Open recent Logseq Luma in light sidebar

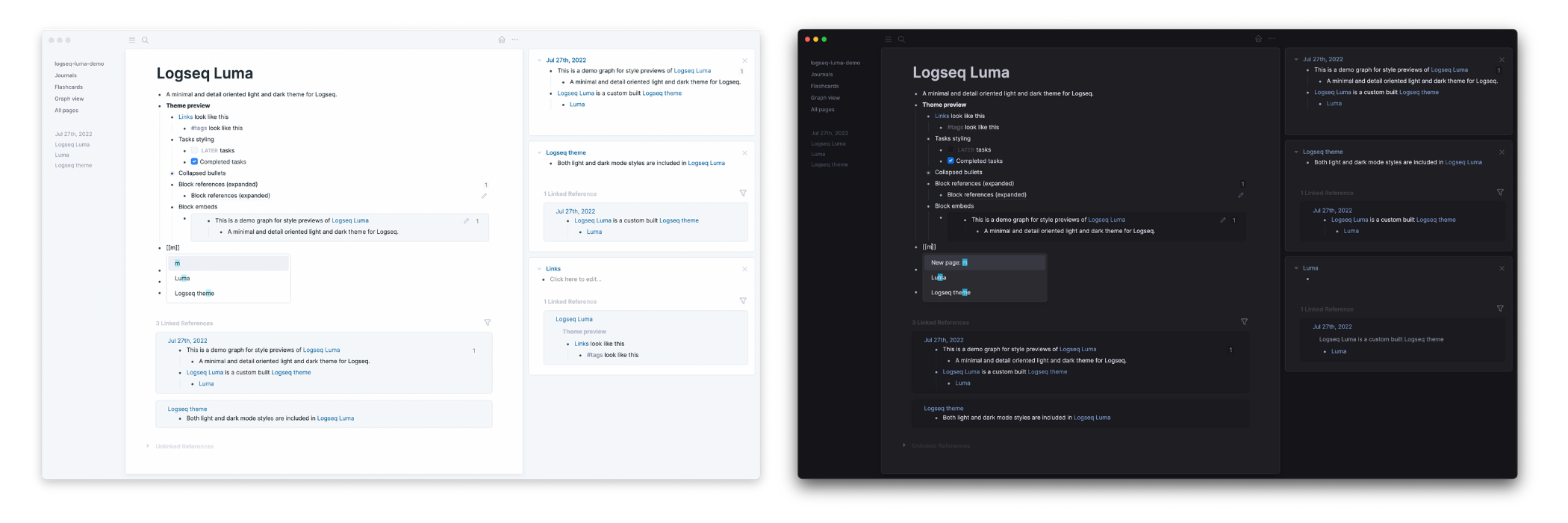coord(72,145)
